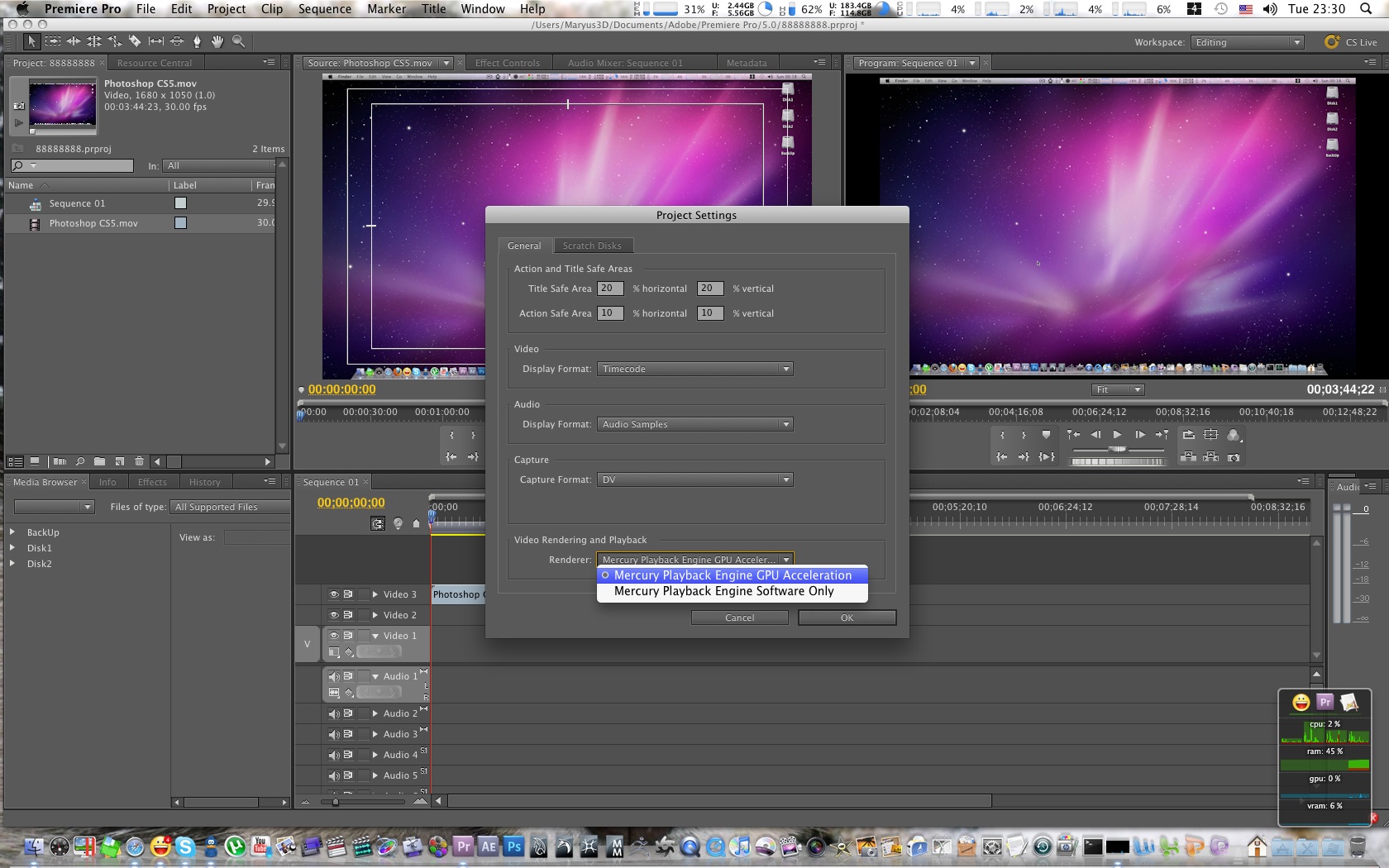This screenshot has width=1389, height=868.
Task: Pick the Hand tool
Action: [217, 41]
